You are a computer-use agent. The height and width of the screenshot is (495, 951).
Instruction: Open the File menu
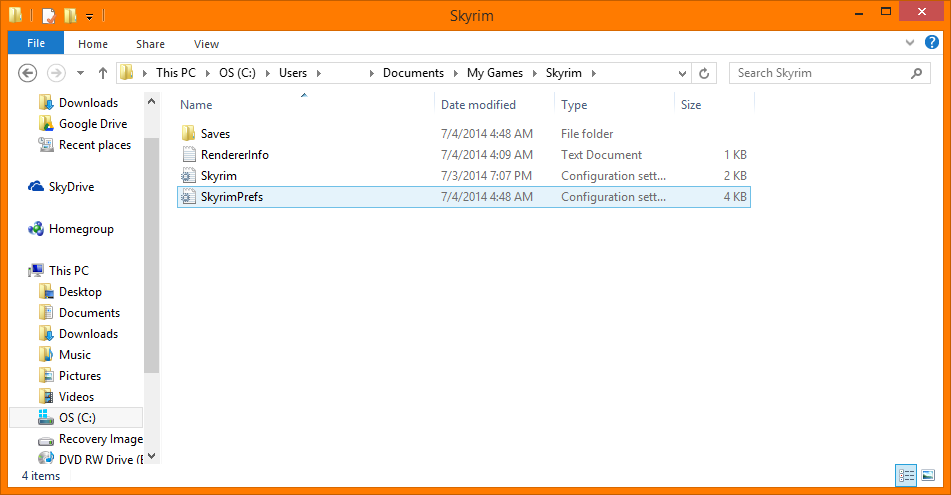pyautogui.click(x=36, y=43)
